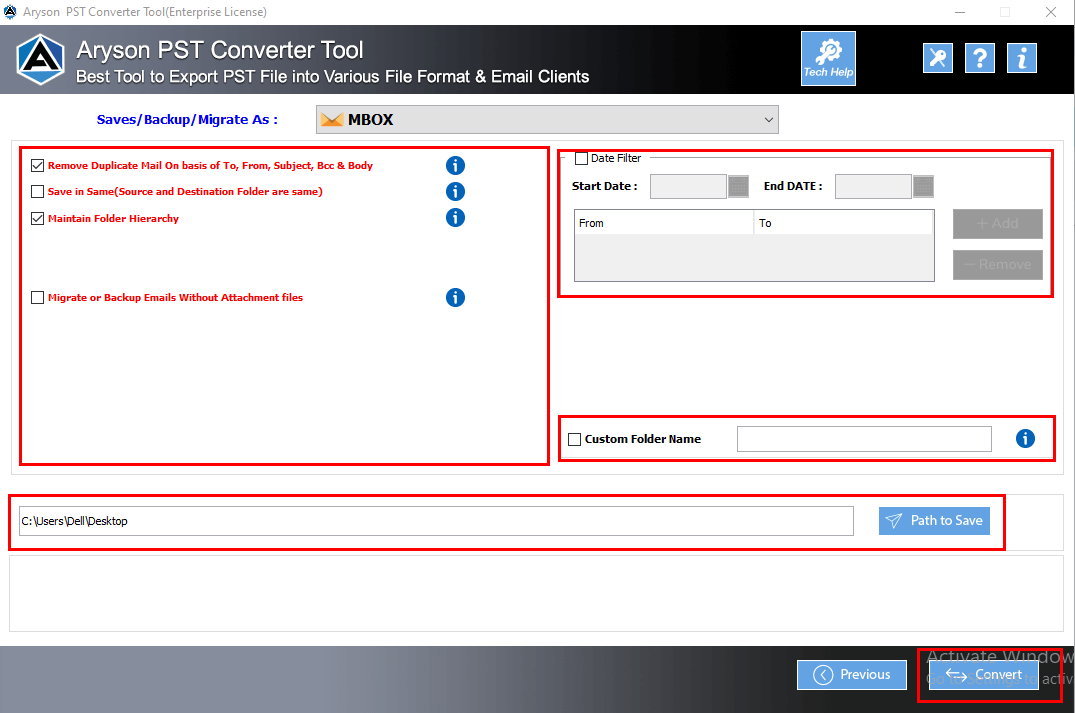Open the End DATE calendar picker

click(x=923, y=186)
